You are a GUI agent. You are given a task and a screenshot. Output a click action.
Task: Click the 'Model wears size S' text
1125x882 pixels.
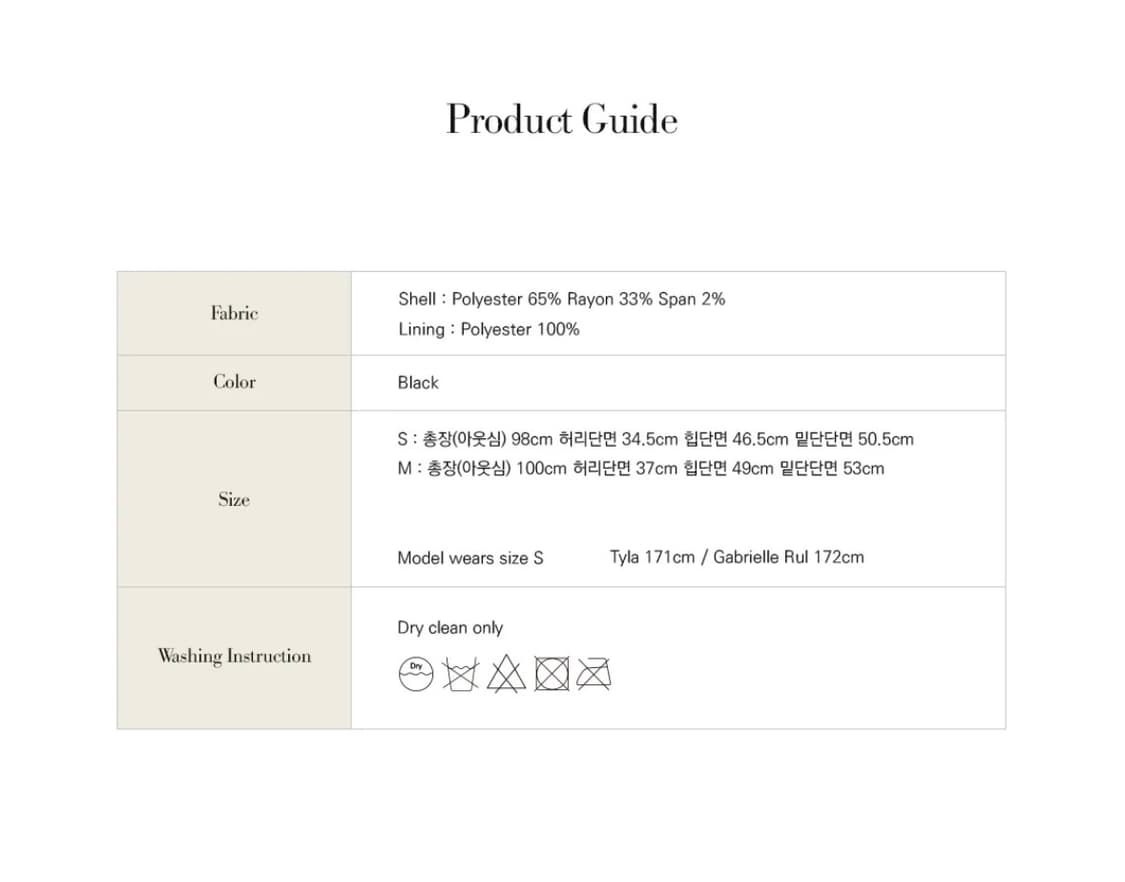pos(470,558)
